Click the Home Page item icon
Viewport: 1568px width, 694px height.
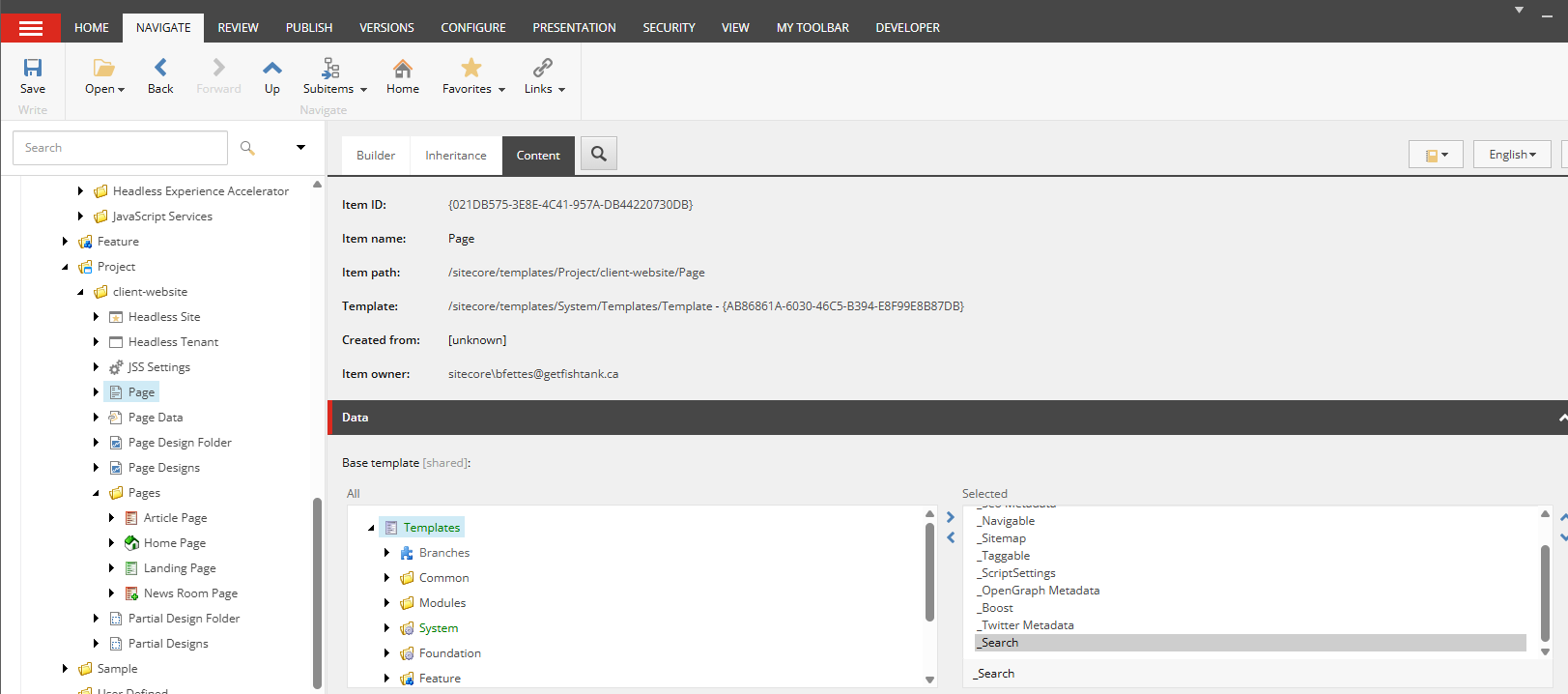(131, 543)
